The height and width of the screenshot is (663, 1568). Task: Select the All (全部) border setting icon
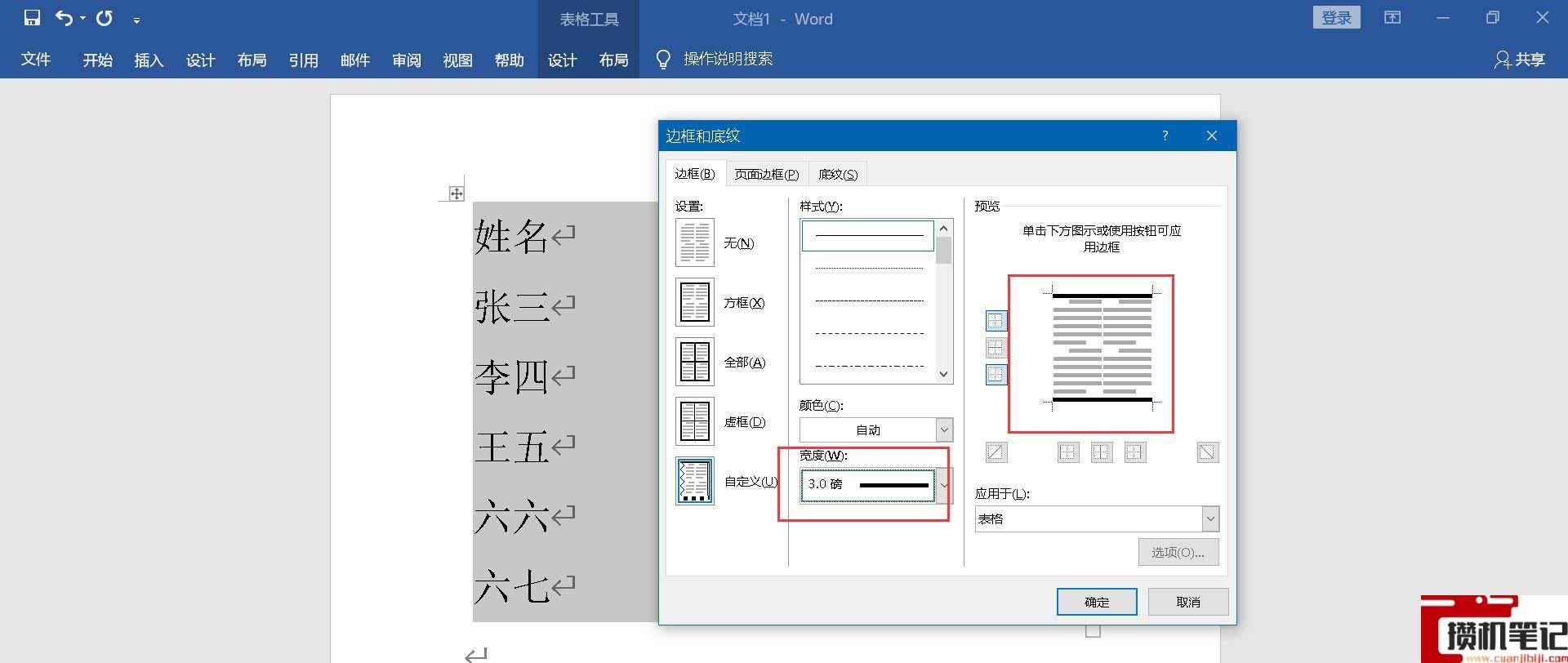pos(695,362)
